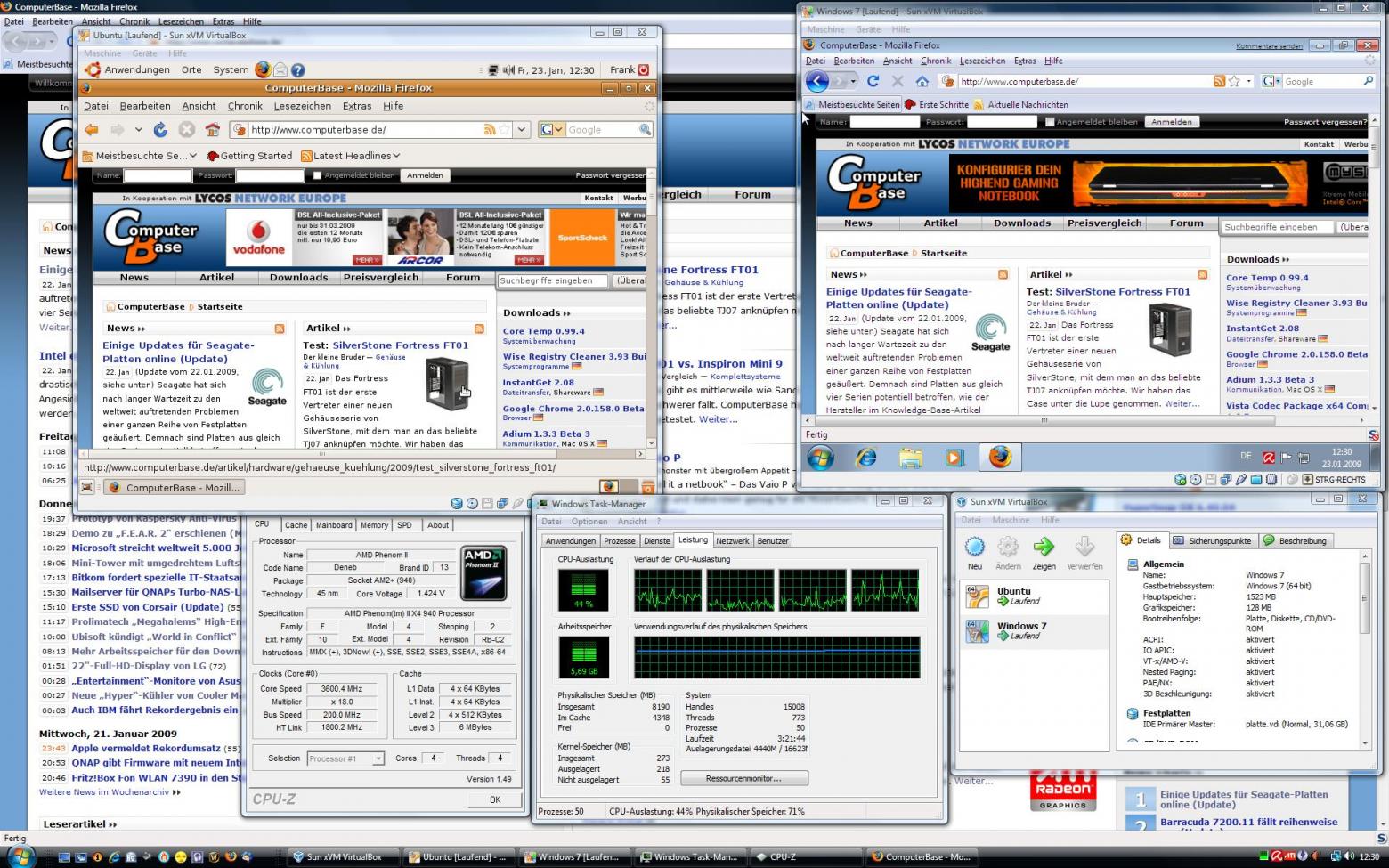Select Prozesse tab in Task-Manager
Image resolution: width=1389 pixels, height=868 pixels.
[620, 541]
